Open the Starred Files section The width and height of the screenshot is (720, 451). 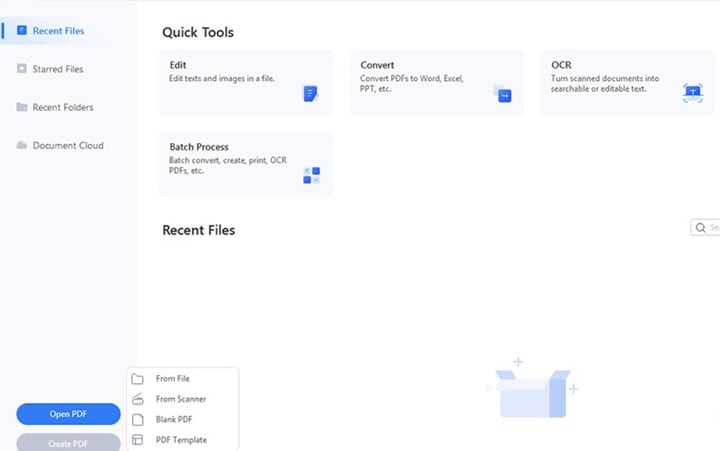(58, 69)
